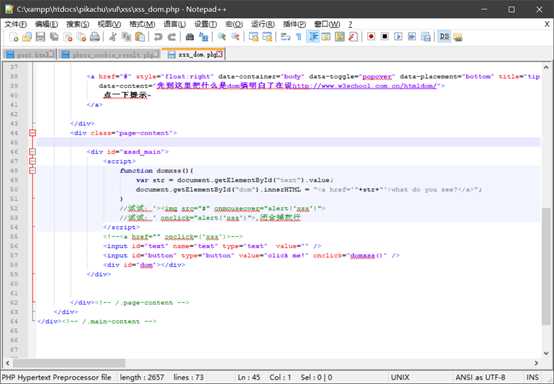Screen dimensions: 554x384
Task: Close the xss_dom.php tab with its red X
Action: coord(220,54)
